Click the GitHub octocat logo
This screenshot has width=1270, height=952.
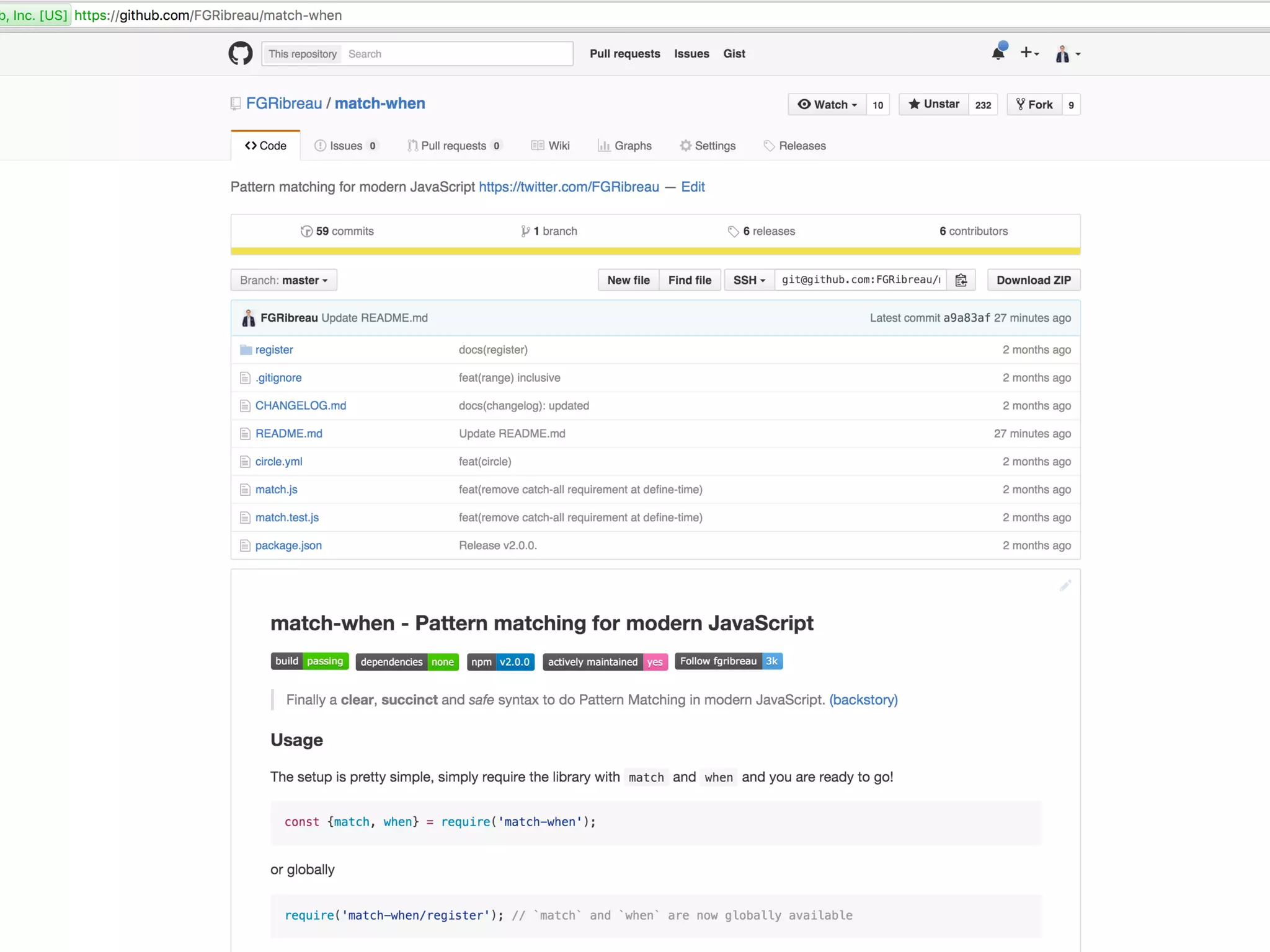click(x=241, y=54)
